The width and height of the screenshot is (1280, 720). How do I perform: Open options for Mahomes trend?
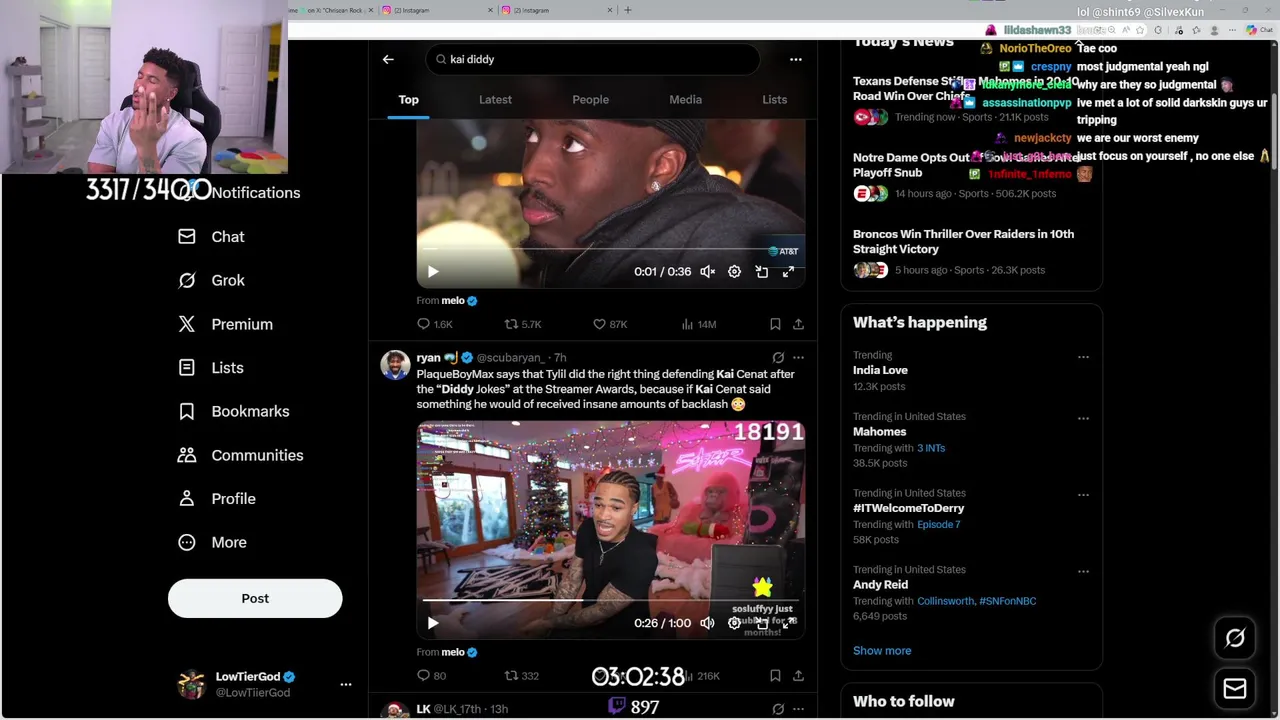point(1083,418)
